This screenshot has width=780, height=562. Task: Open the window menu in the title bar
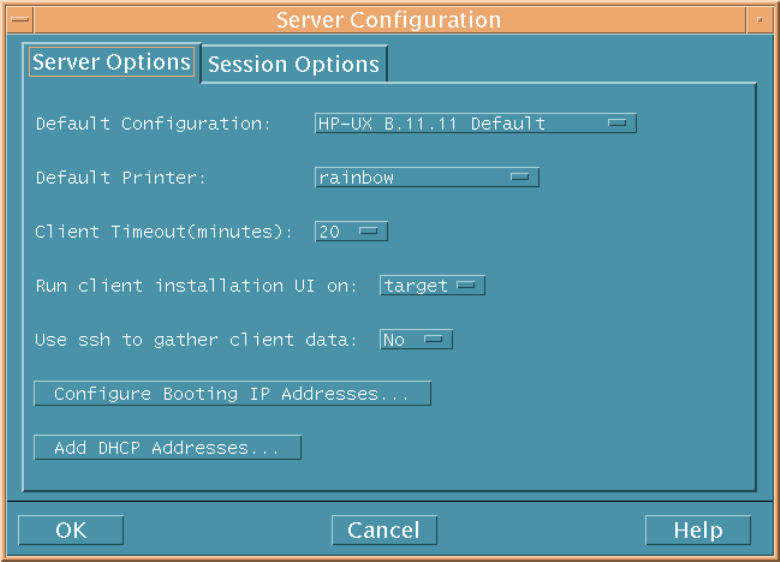(19, 20)
